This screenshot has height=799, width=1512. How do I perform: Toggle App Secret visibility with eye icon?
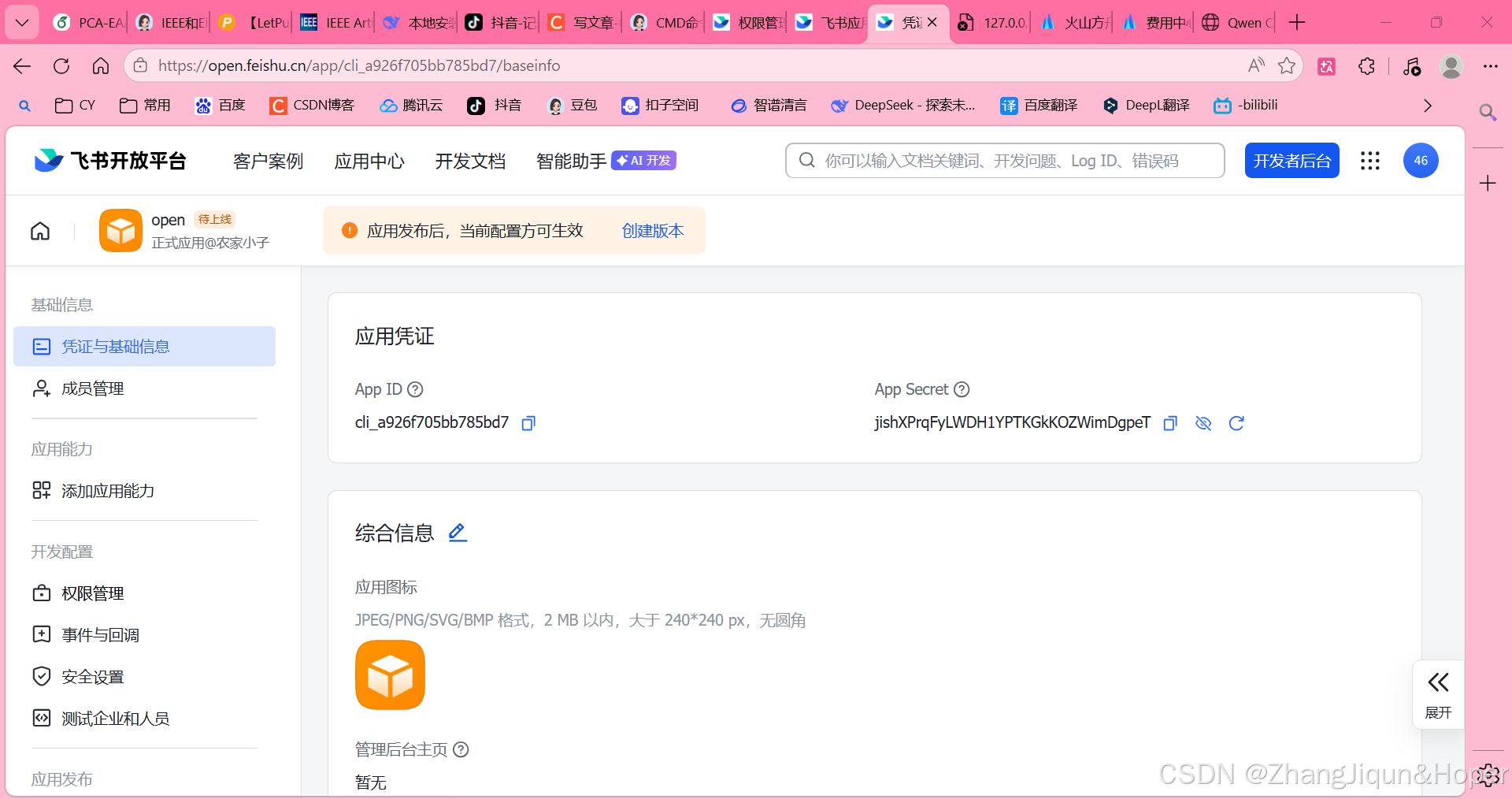[x=1203, y=423]
